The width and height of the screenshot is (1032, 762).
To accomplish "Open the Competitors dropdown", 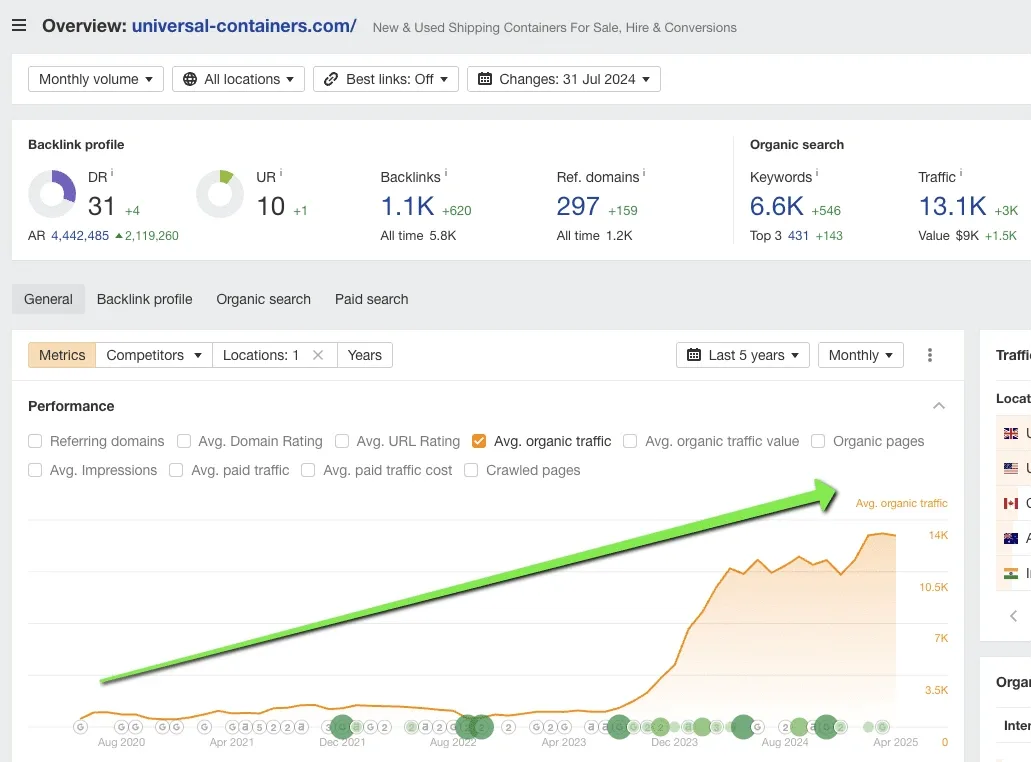I will (x=154, y=355).
